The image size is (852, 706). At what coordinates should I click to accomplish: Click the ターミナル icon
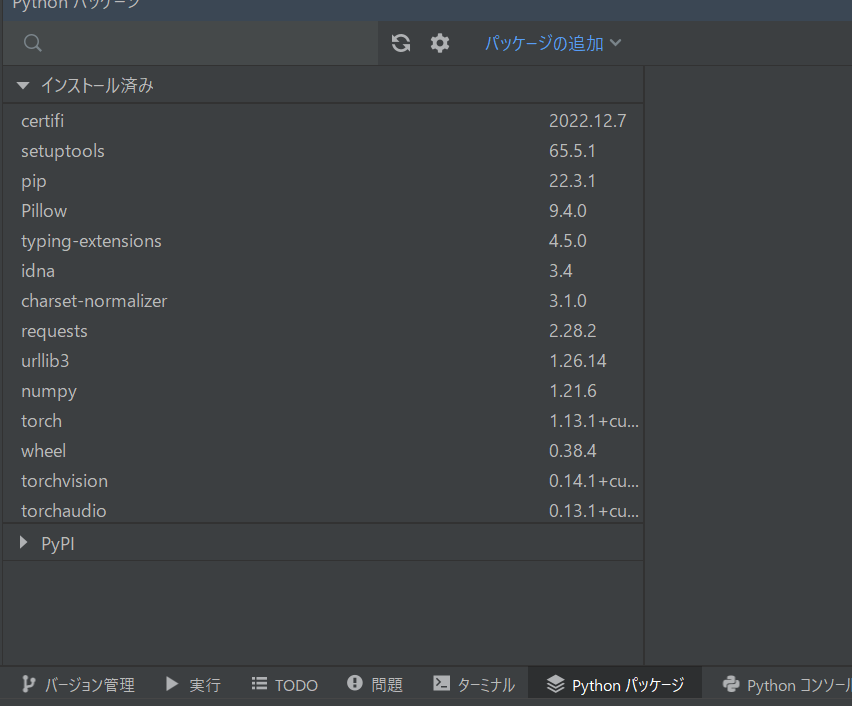pos(441,684)
